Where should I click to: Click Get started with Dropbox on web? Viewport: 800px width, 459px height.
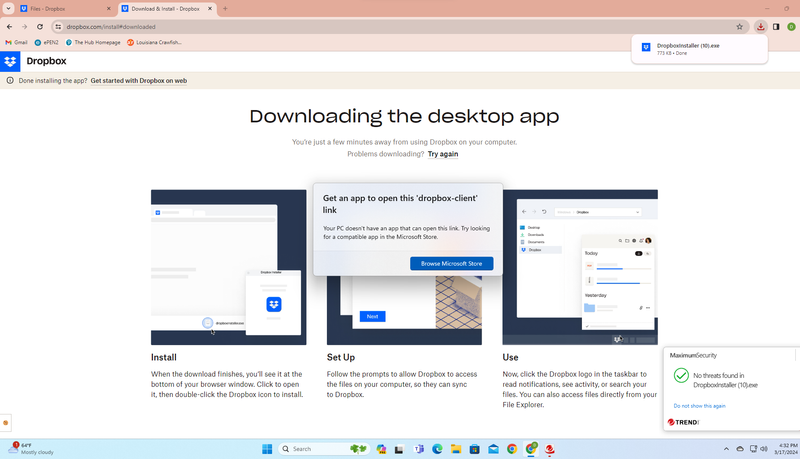point(139,81)
